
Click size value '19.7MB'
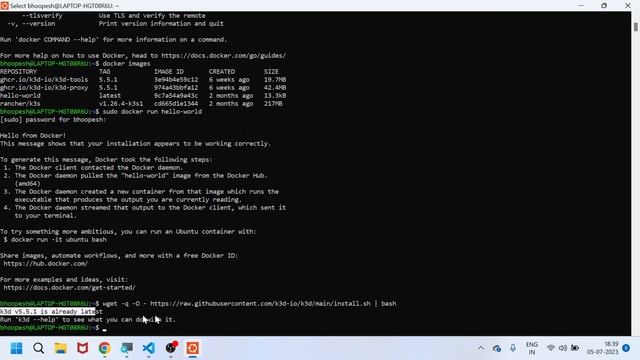(275, 80)
